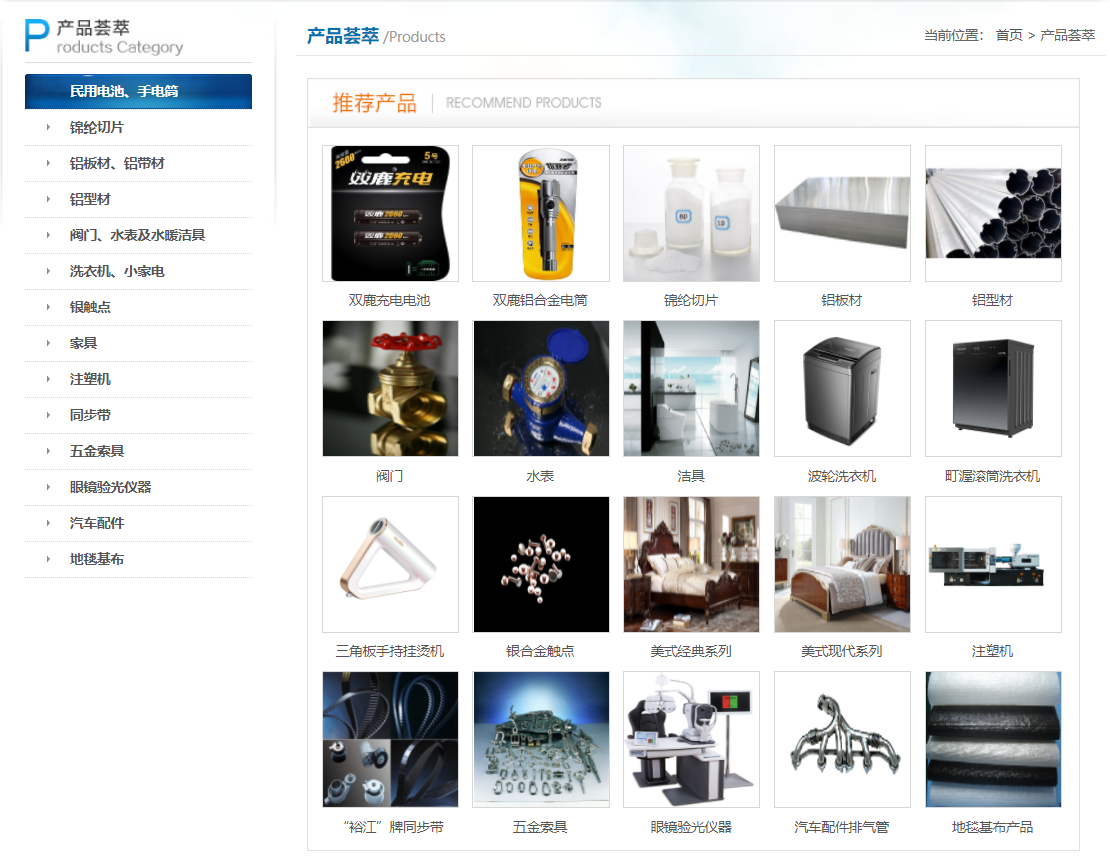Open the 双鹿充电电池 product image

[390, 213]
